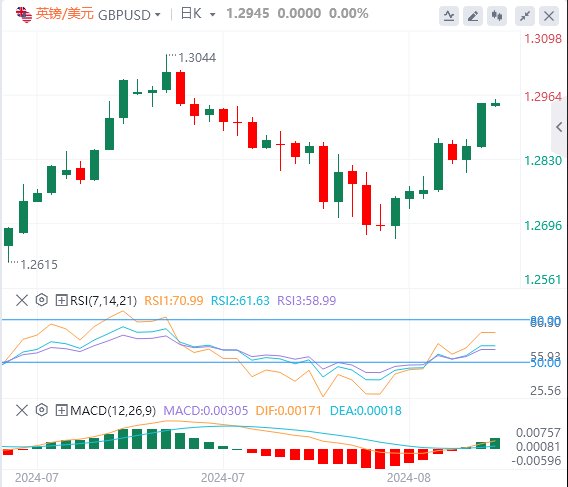The height and width of the screenshot is (487, 568).
Task: Open the GBPUSD symbol dropdown
Action: [x=129, y=15]
